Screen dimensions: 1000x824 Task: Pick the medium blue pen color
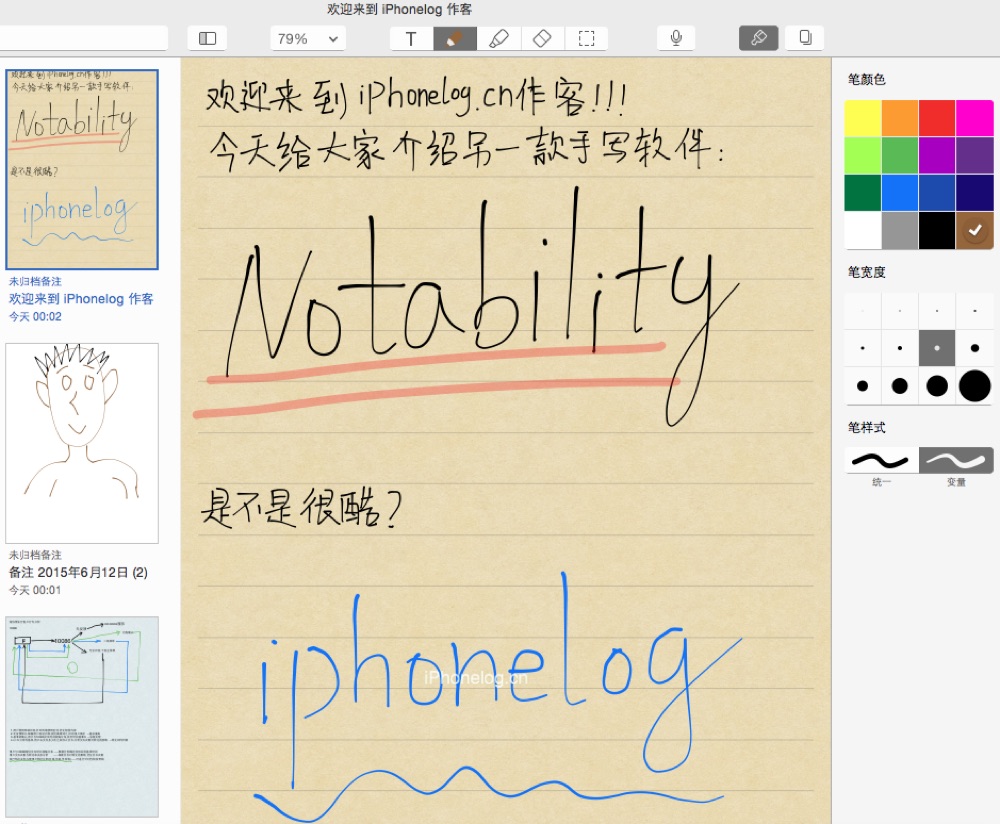[937, 193]
